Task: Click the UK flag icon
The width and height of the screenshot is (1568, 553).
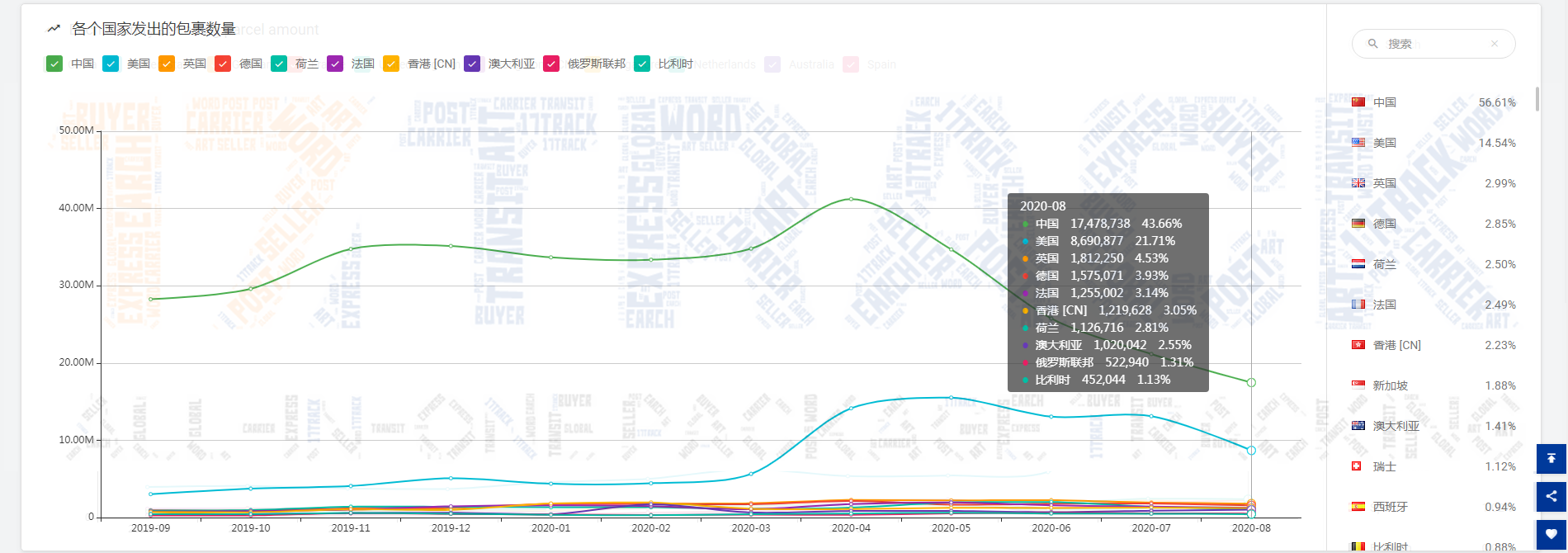Action: pos(1358,183)
